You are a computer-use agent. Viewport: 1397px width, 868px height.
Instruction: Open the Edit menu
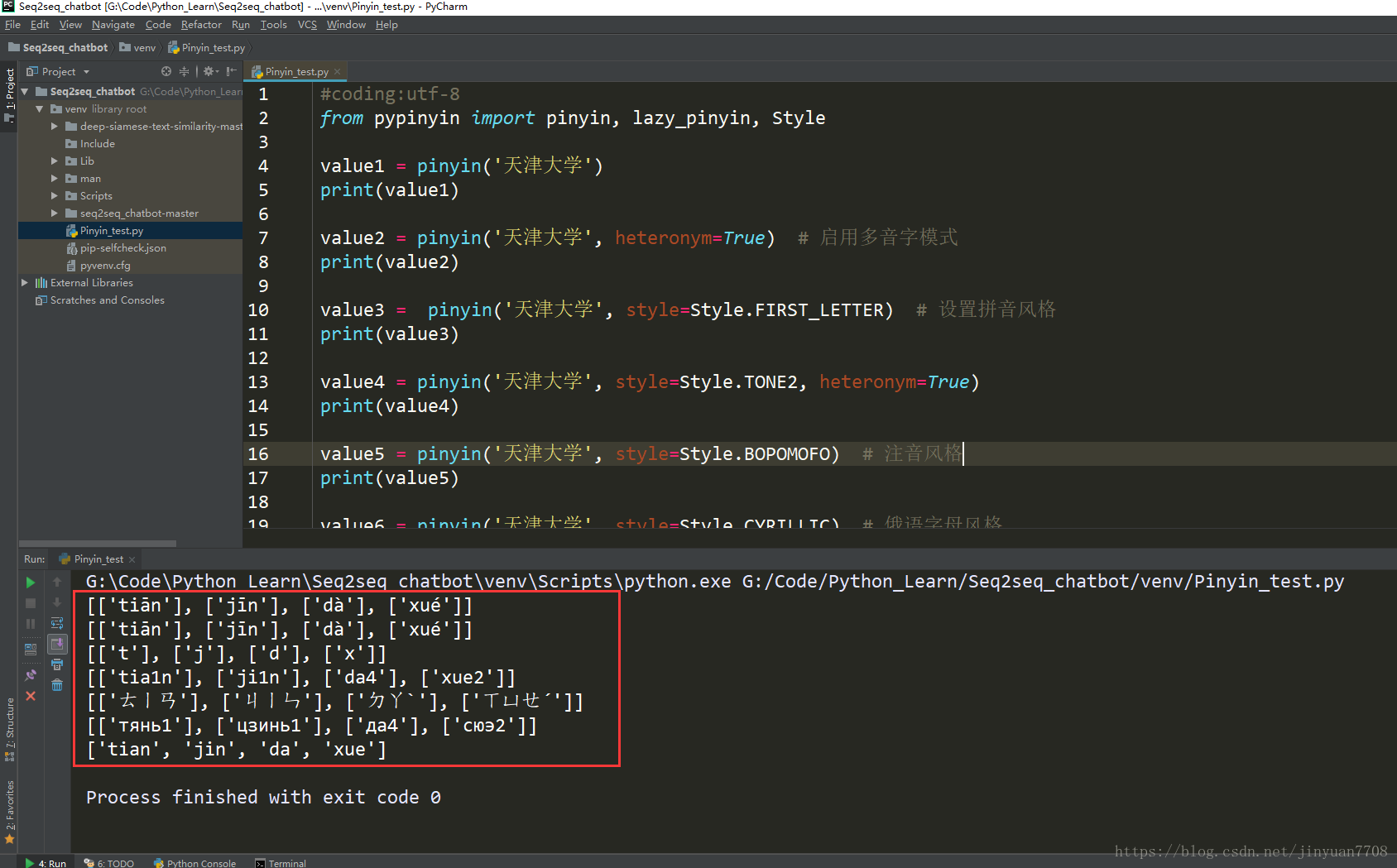pos(40,25)
